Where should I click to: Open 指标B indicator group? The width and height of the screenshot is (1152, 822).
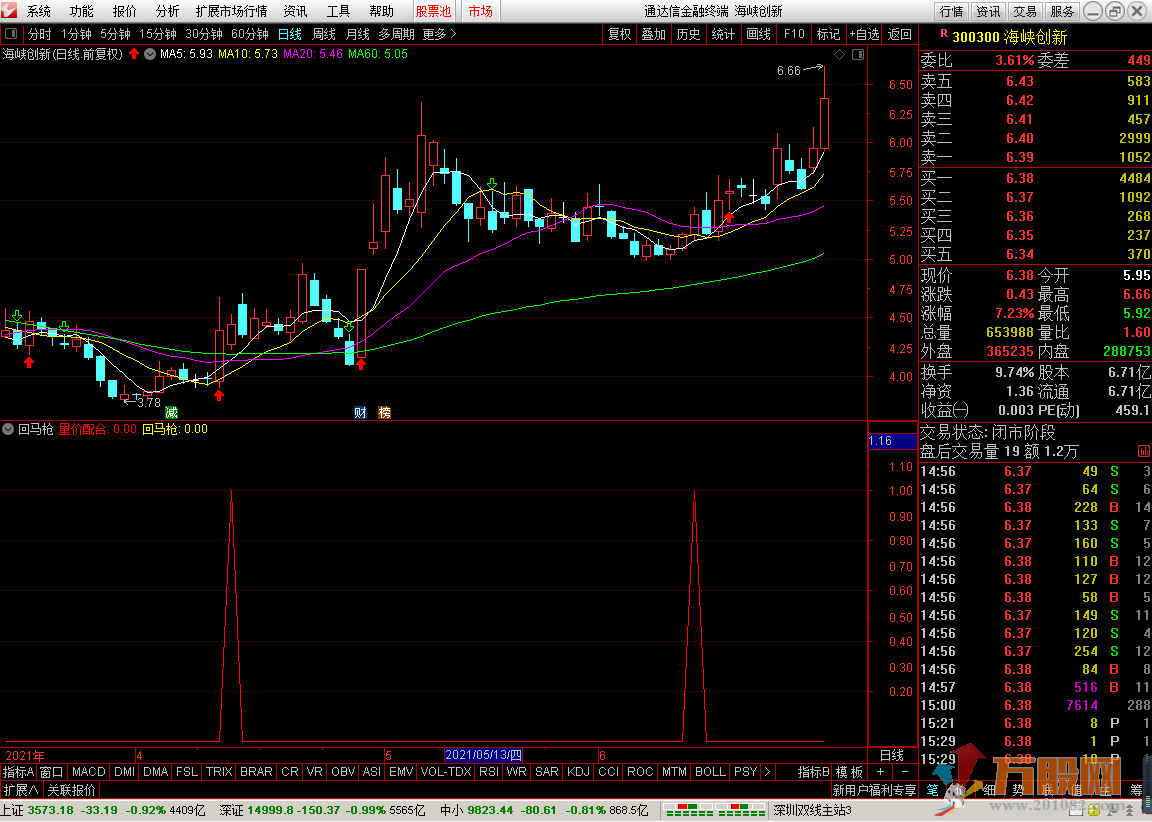point(813,771)
